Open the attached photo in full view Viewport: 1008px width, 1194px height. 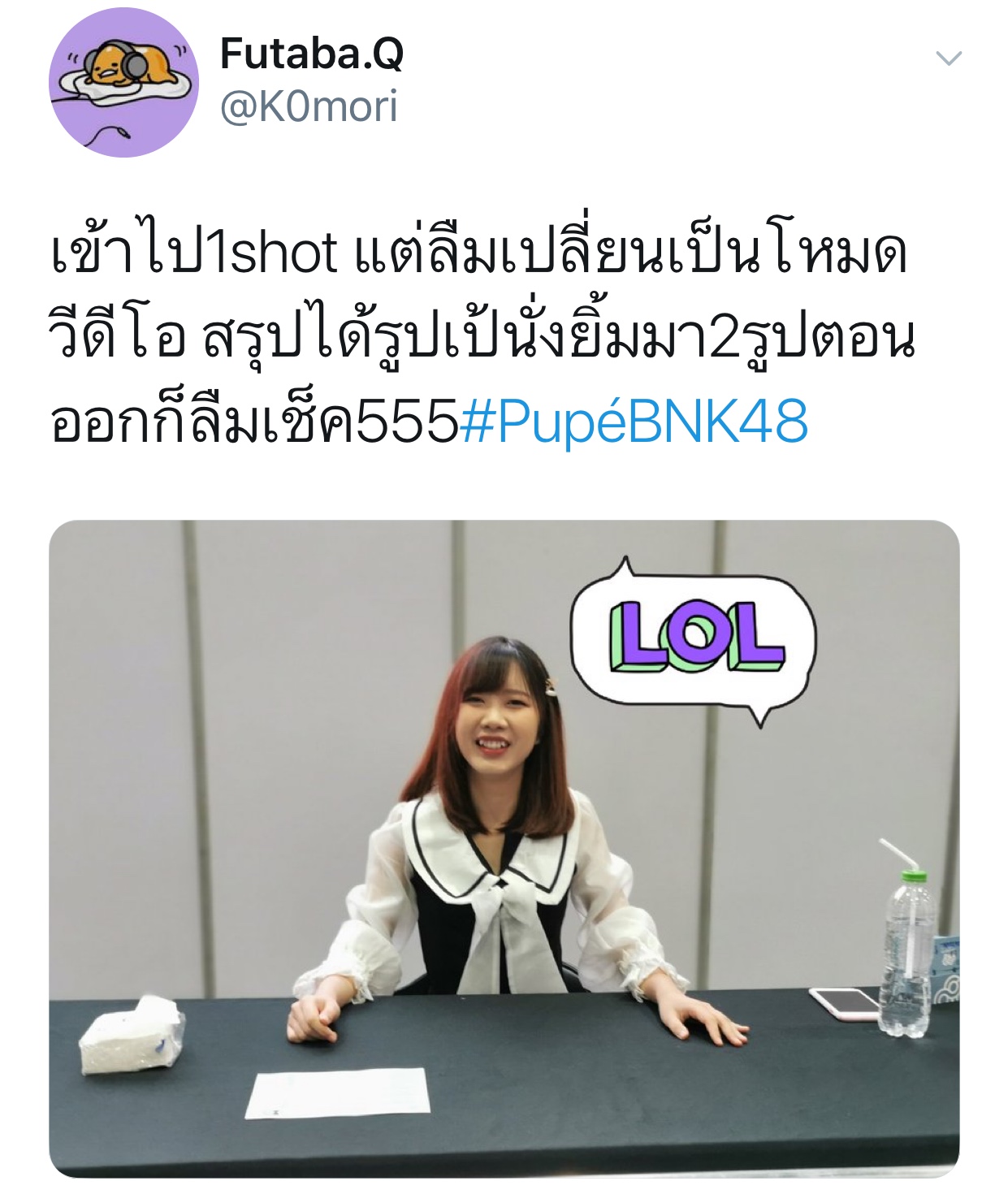(504, 848)
